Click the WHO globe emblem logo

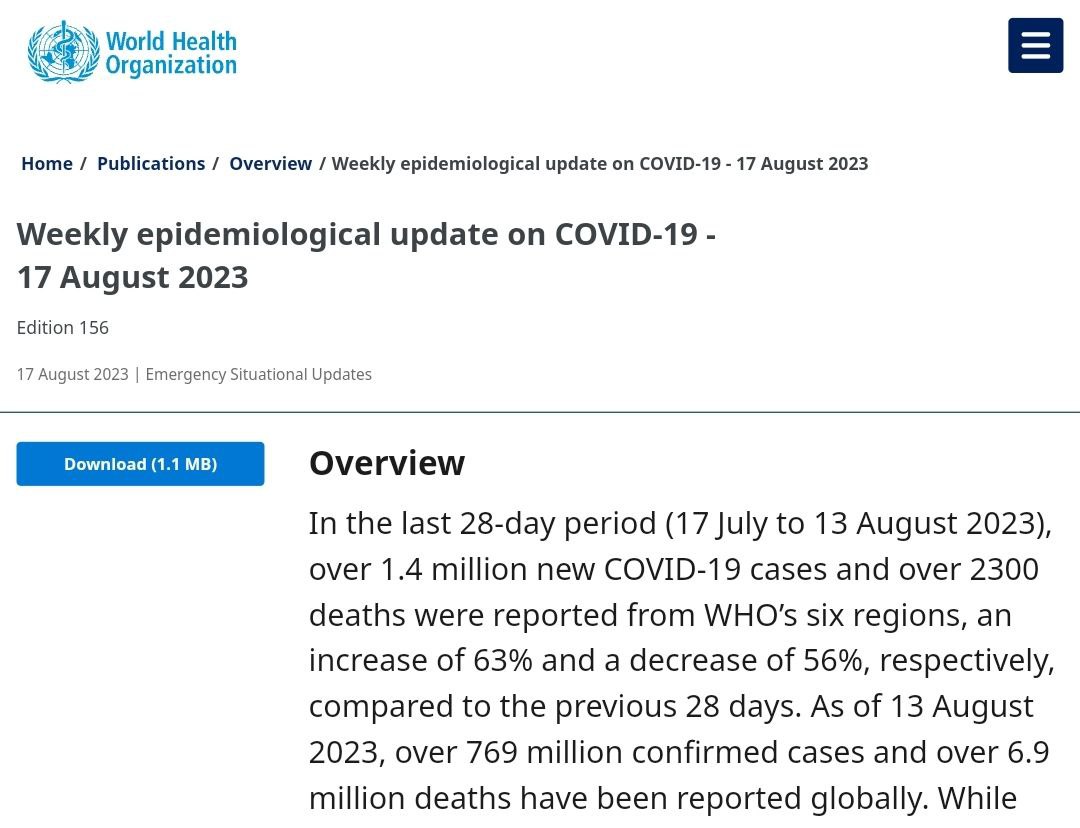[x=63, y=52]
